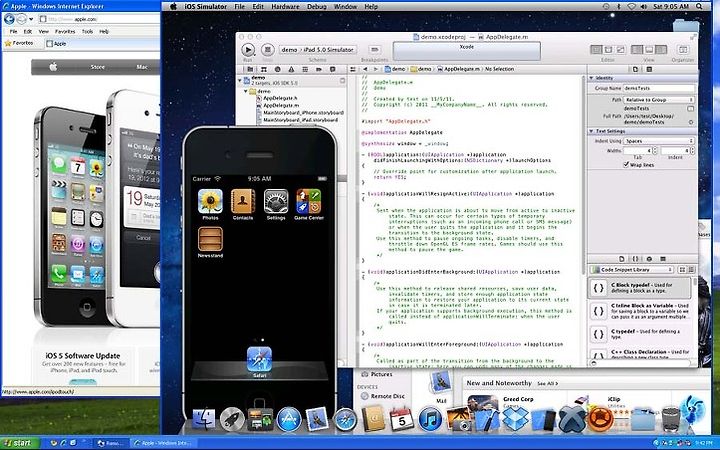Open the Trash in the Dock
The image size is (720, 450).
(x=671, y=419)
